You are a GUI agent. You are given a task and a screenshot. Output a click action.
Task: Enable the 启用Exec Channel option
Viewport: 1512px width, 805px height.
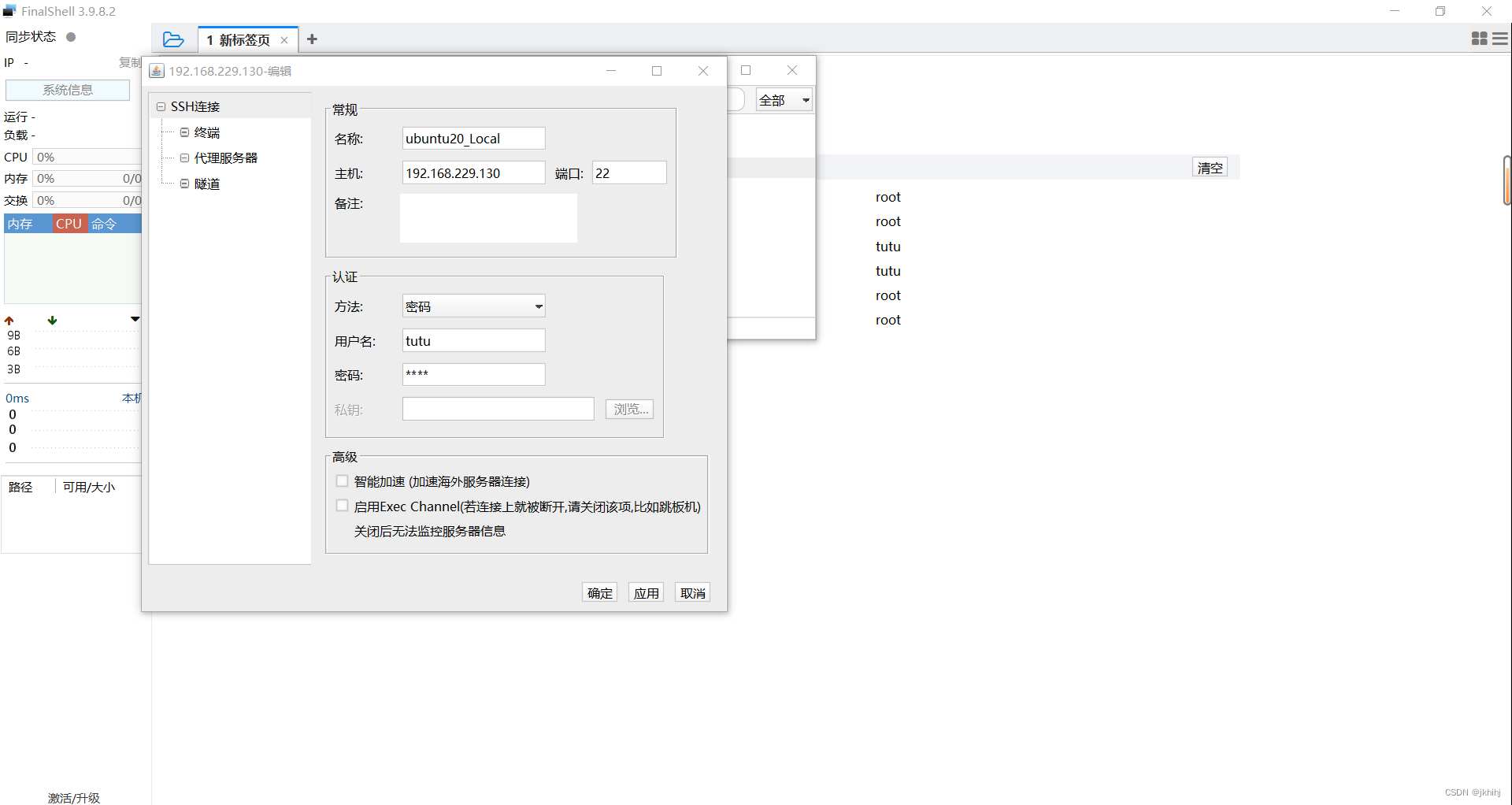pos(342,505)
